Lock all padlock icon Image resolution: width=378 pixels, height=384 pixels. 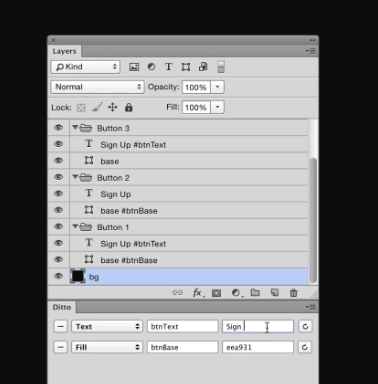tap(129, 107)
